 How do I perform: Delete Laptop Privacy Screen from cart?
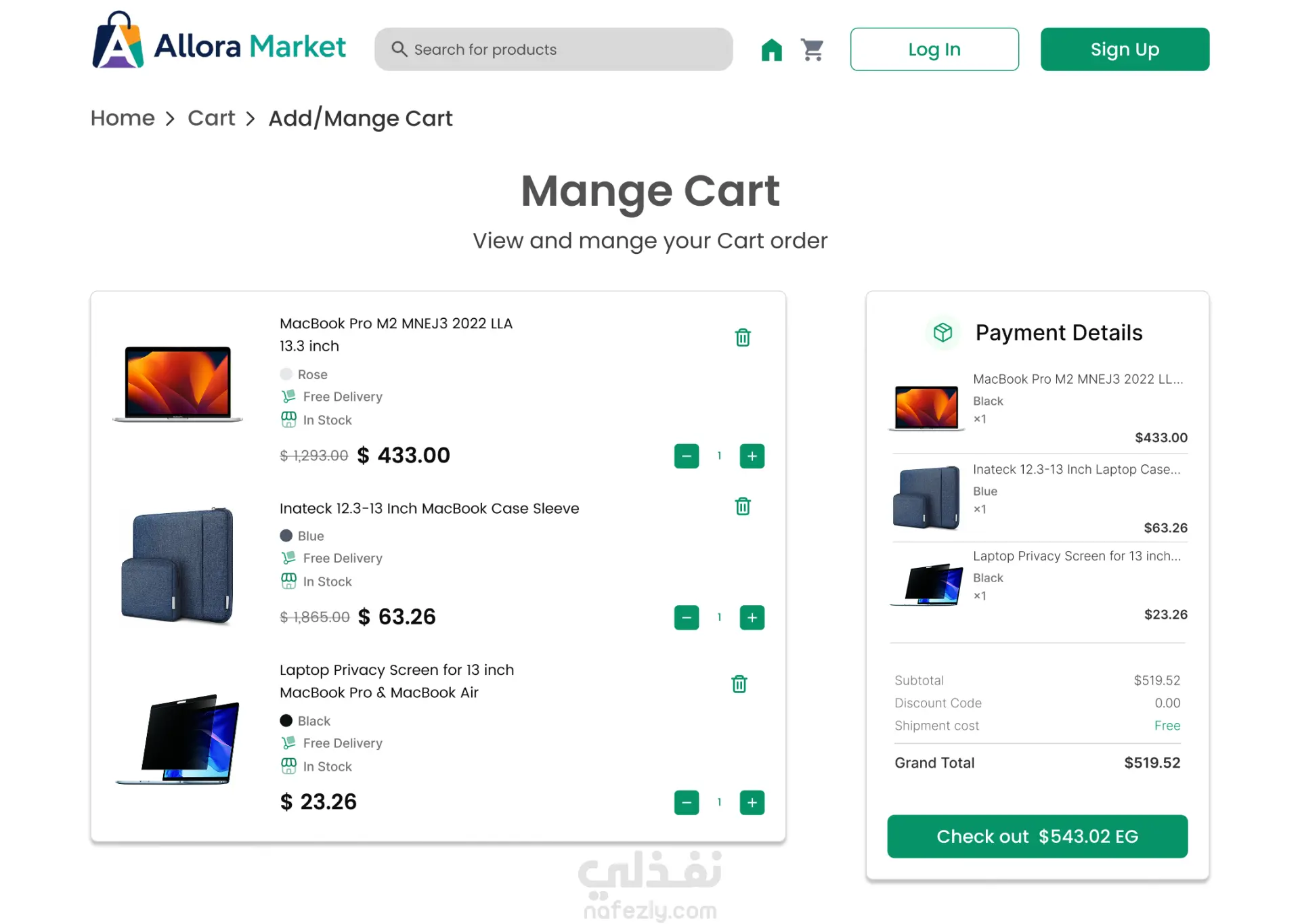739,684
